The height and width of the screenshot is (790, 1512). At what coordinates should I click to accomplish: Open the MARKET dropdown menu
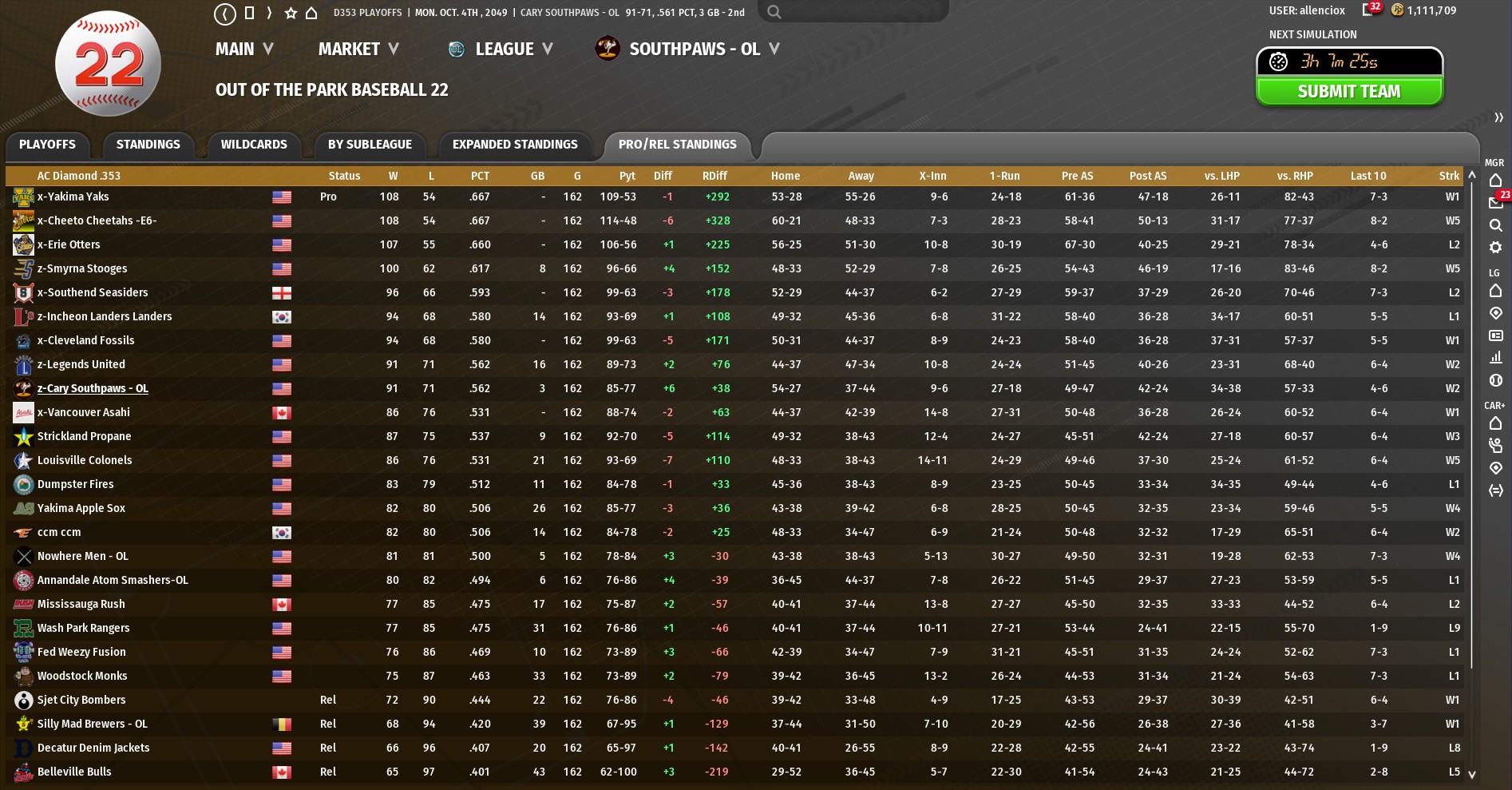point(358,49)
